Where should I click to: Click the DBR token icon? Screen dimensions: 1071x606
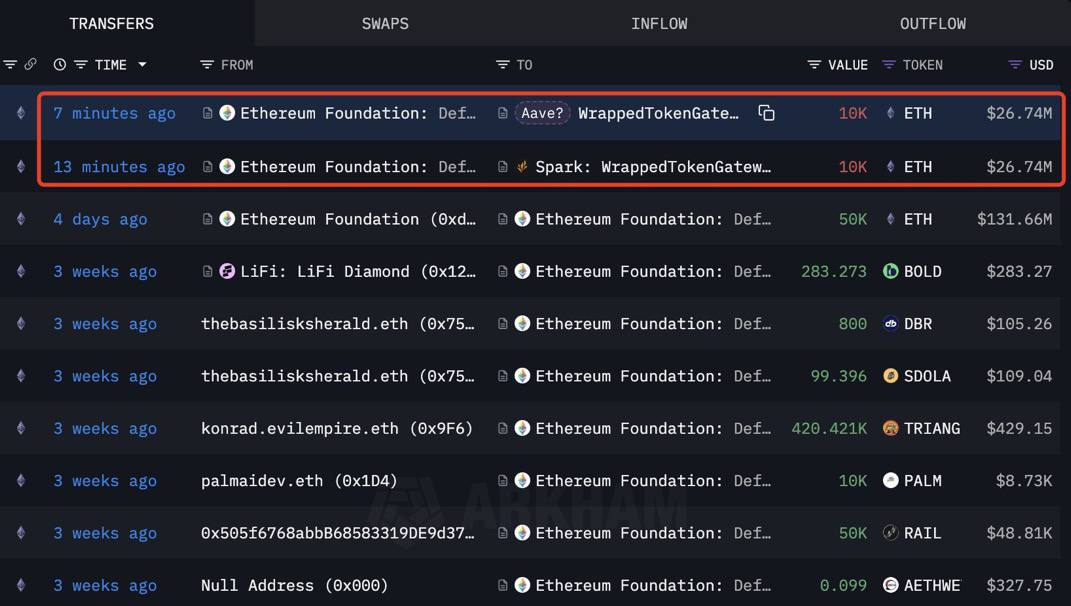(891, 324)
